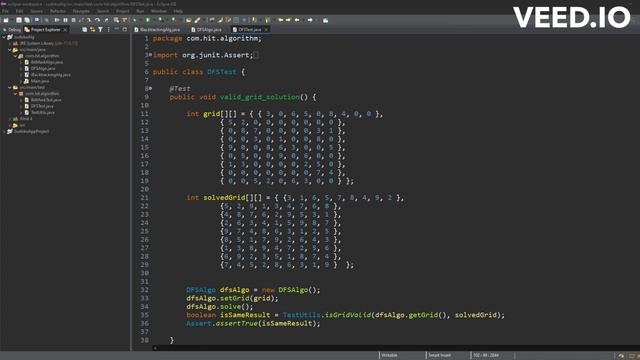Select TestUtils.java in the project tree
This screenshot has height=360, width=640.
tap(42, 112)
